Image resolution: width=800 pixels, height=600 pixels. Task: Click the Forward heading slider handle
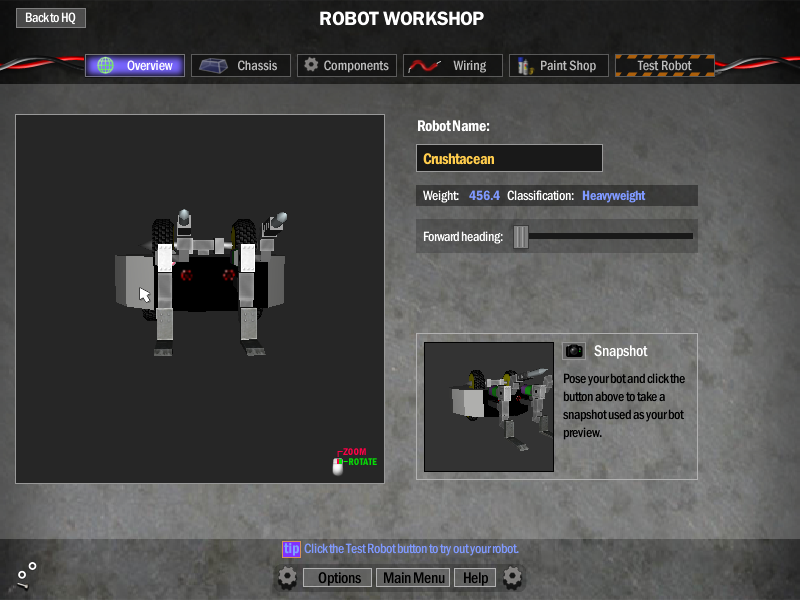[x=520, y=237]
